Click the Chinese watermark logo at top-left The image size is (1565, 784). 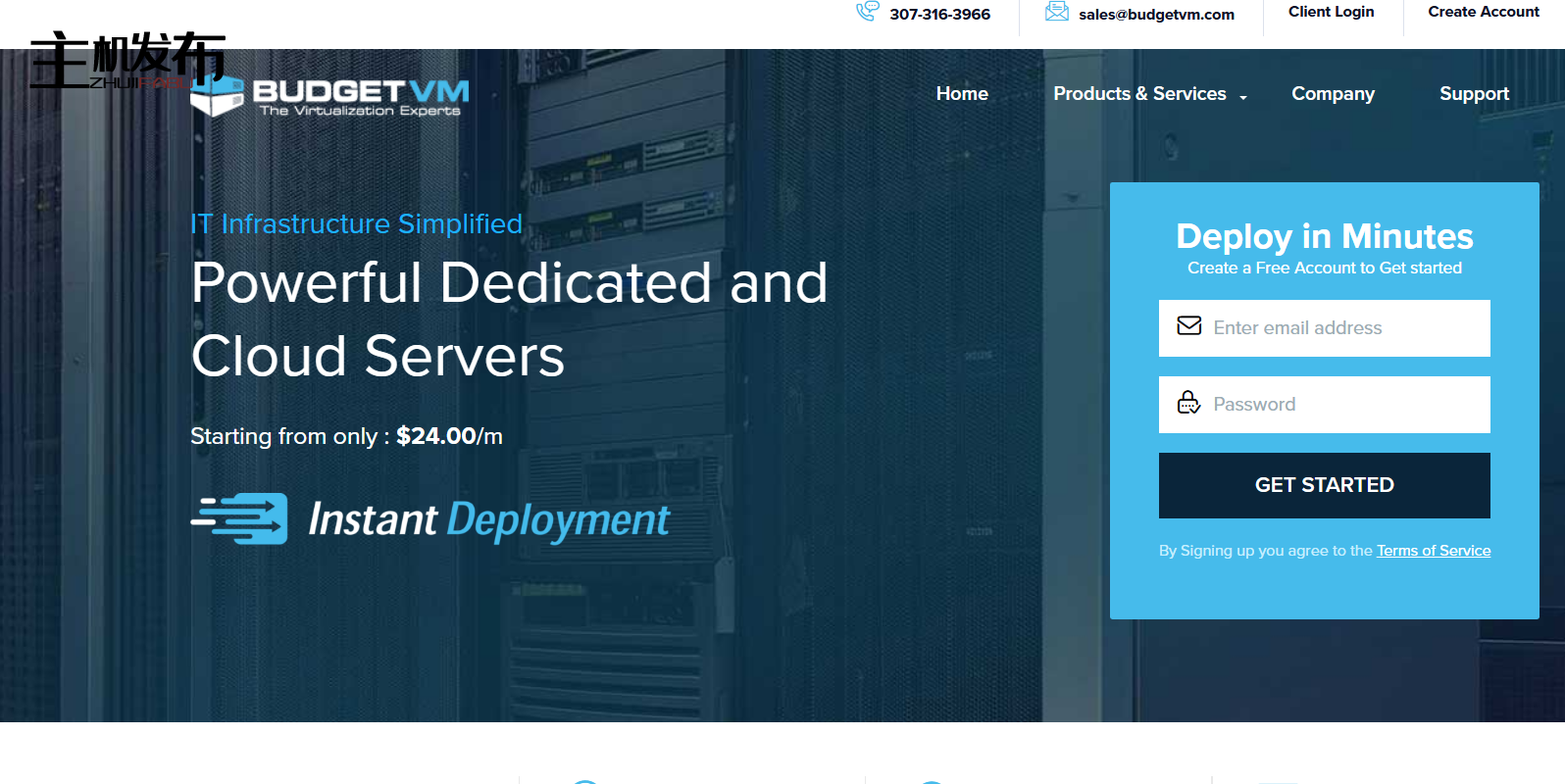126,60
